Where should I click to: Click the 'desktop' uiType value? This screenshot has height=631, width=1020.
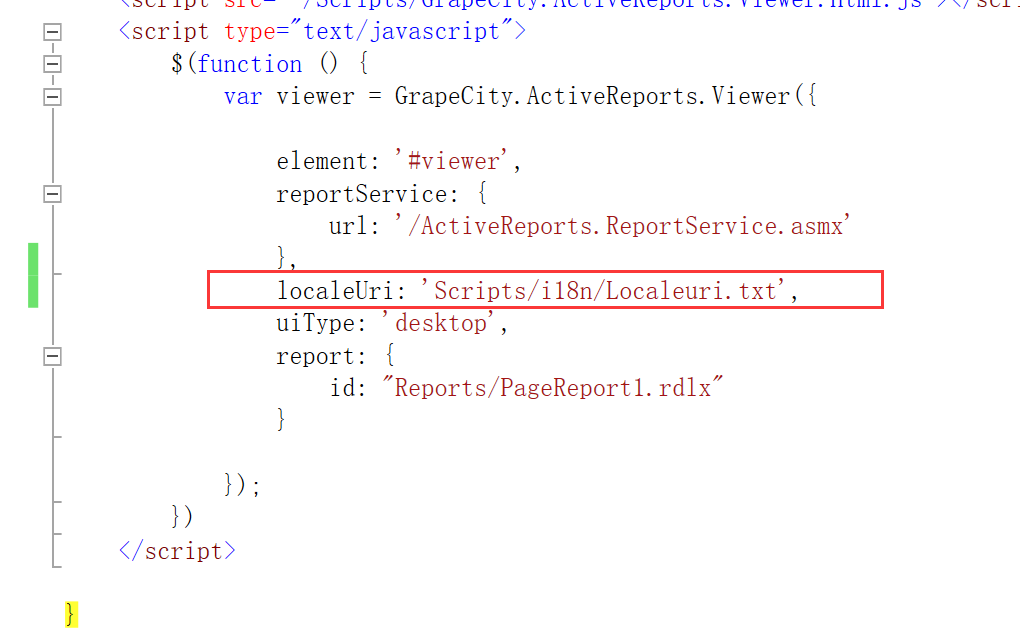pos(439,323)
